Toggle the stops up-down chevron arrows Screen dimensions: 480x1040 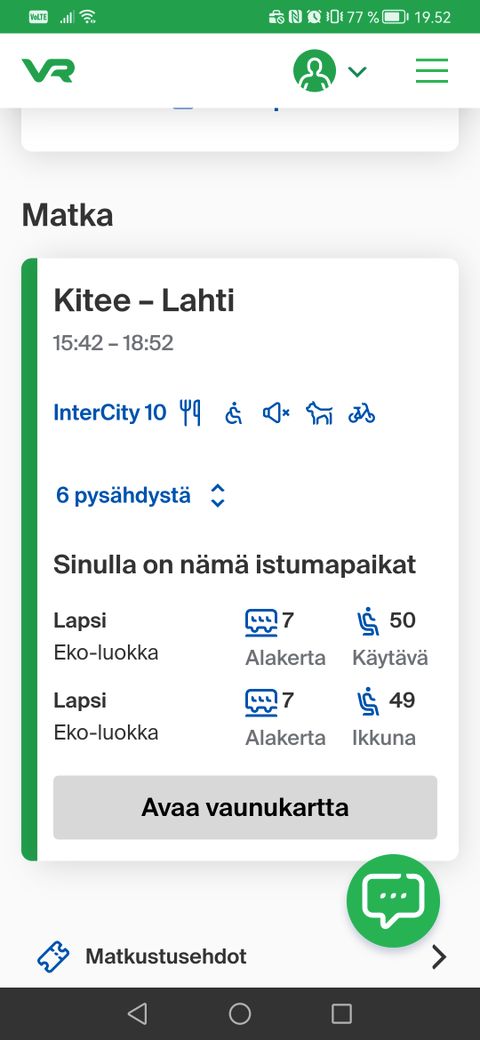point(217,495)
